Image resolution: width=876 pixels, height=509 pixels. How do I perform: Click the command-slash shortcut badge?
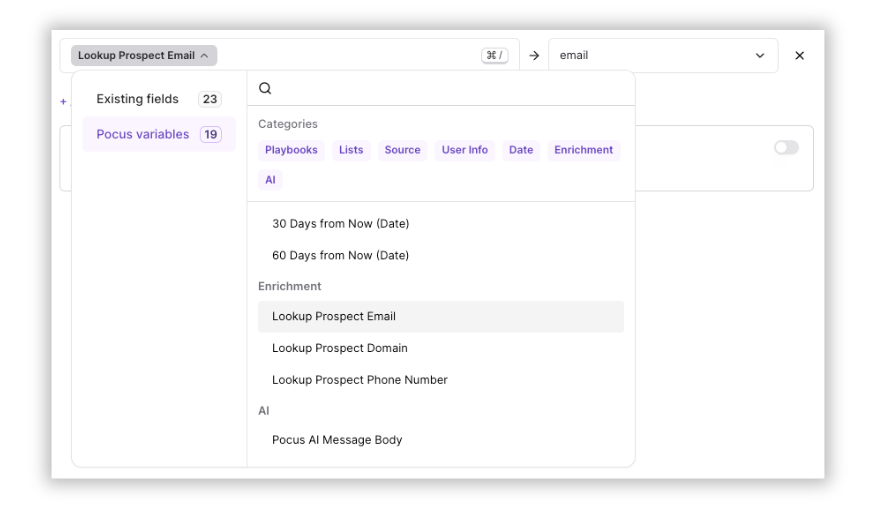click(494, 55)
